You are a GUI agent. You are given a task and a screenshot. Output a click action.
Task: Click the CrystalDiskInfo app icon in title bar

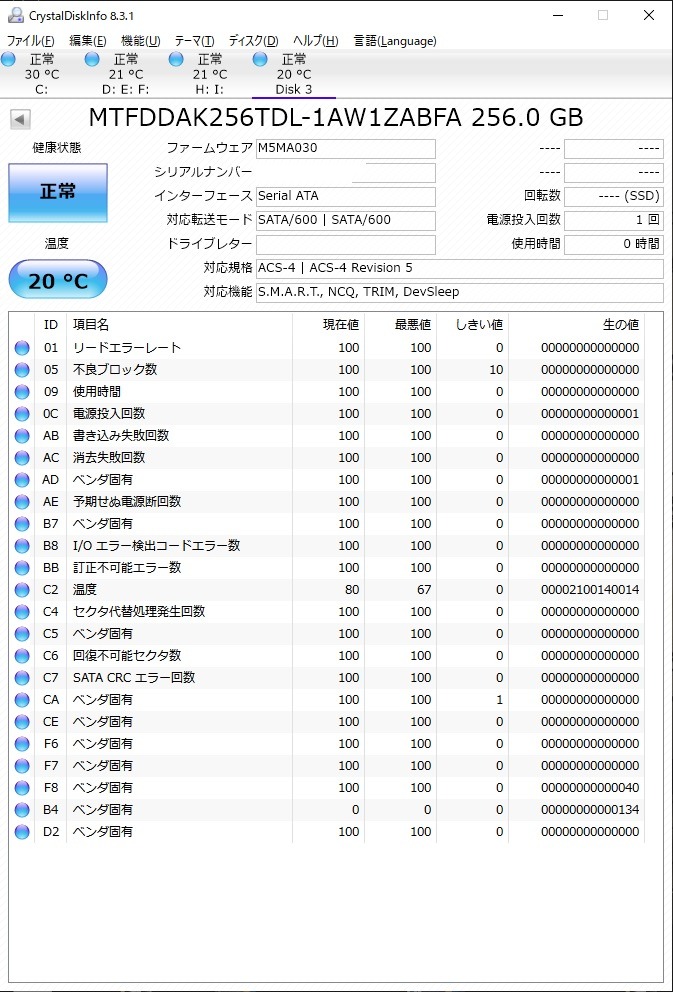(x=16, y=15)
